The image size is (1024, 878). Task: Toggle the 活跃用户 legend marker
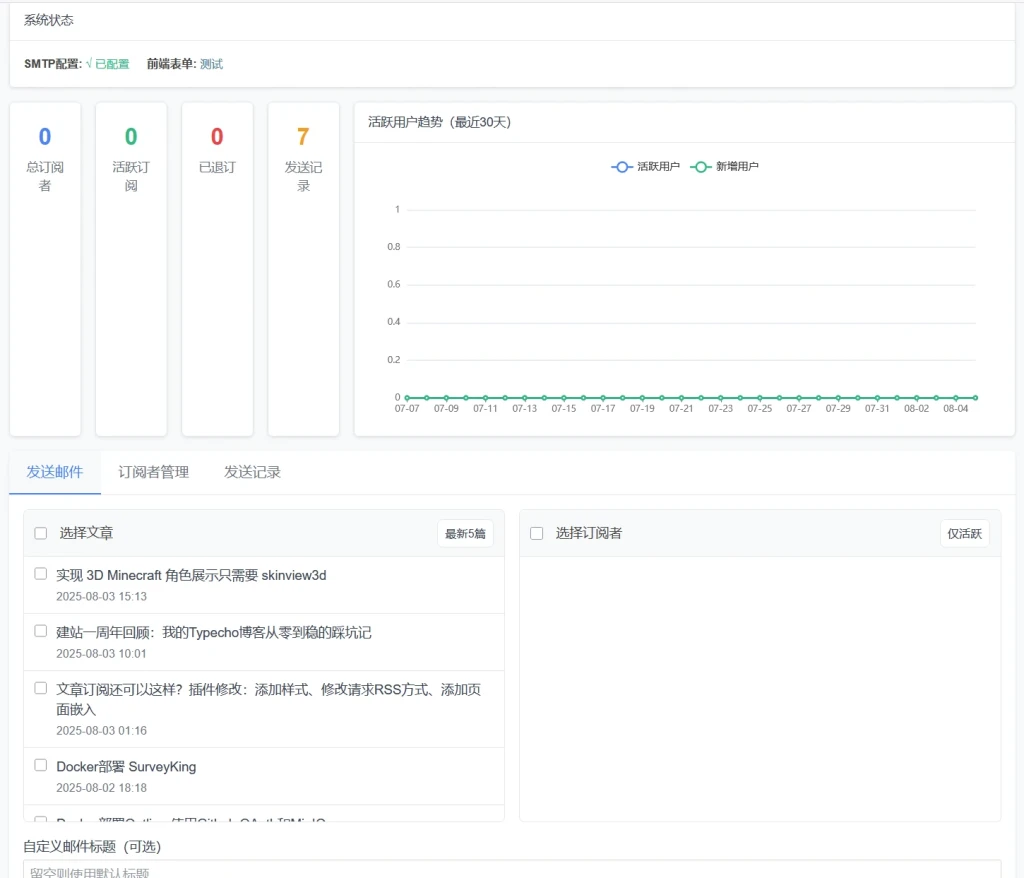coord(622,167)
